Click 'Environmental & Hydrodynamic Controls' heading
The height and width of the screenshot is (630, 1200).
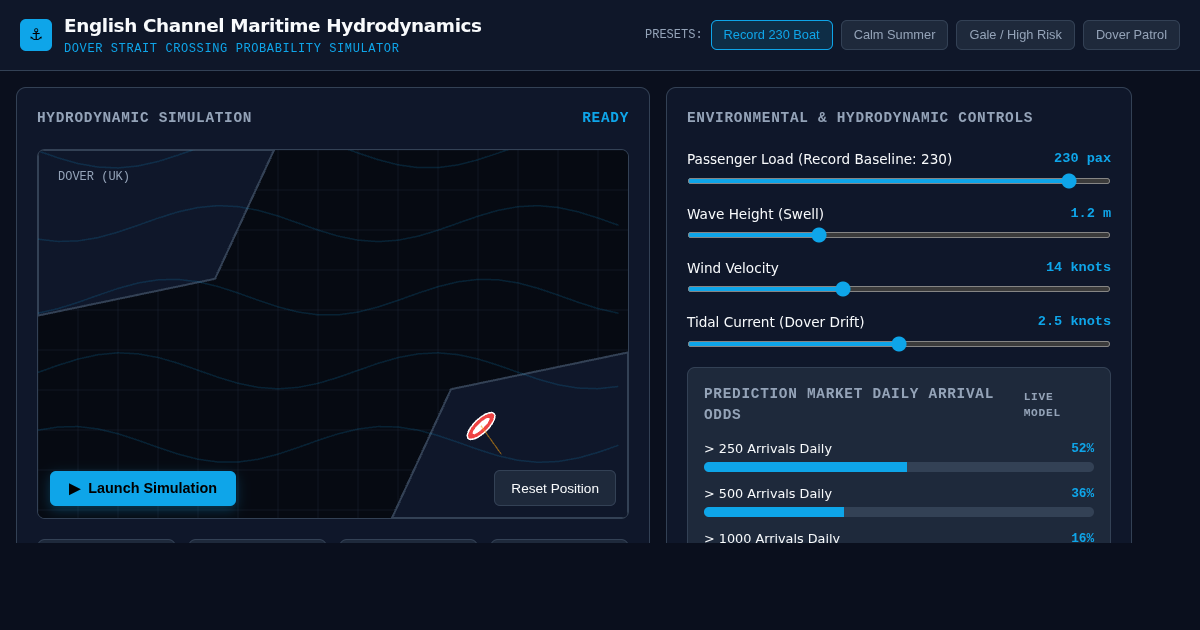(x=860, y=118)
